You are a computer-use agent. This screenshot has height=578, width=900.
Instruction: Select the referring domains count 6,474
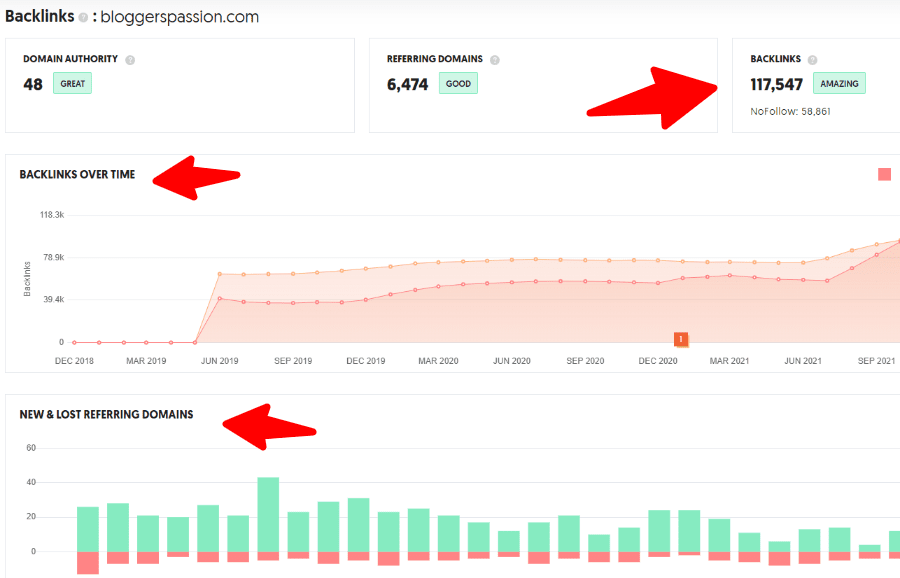(x=408, y=84)
